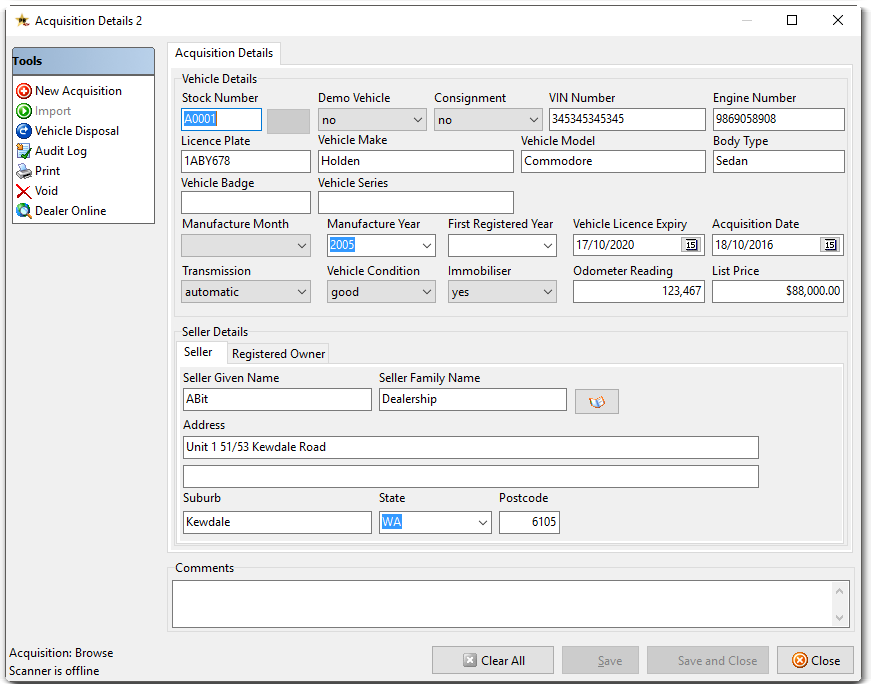Click the Print tool label
Image resolution: width=871 pixels, height=691 pixels.
tap(47, 171)
